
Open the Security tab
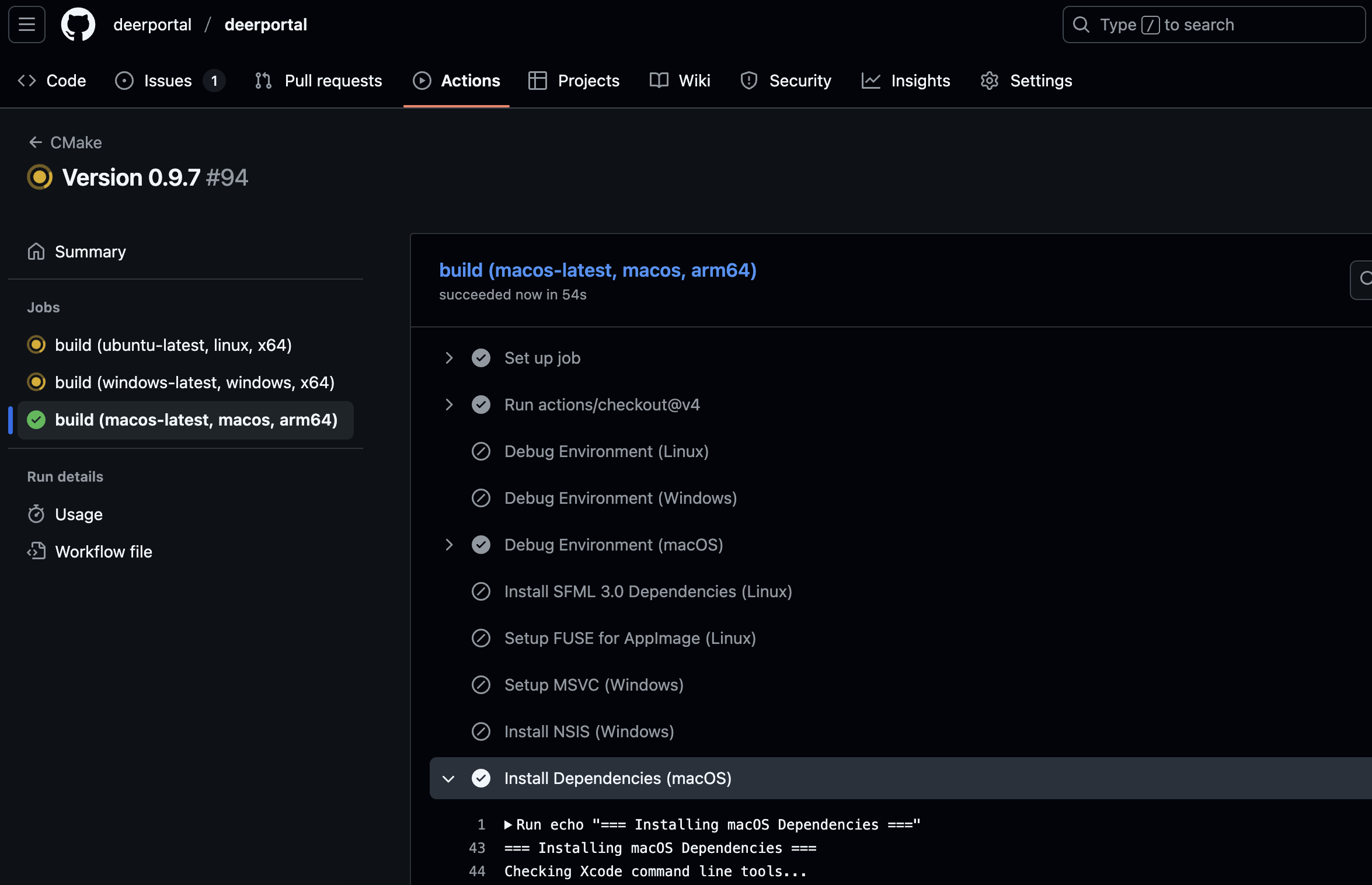coord(786,81)
